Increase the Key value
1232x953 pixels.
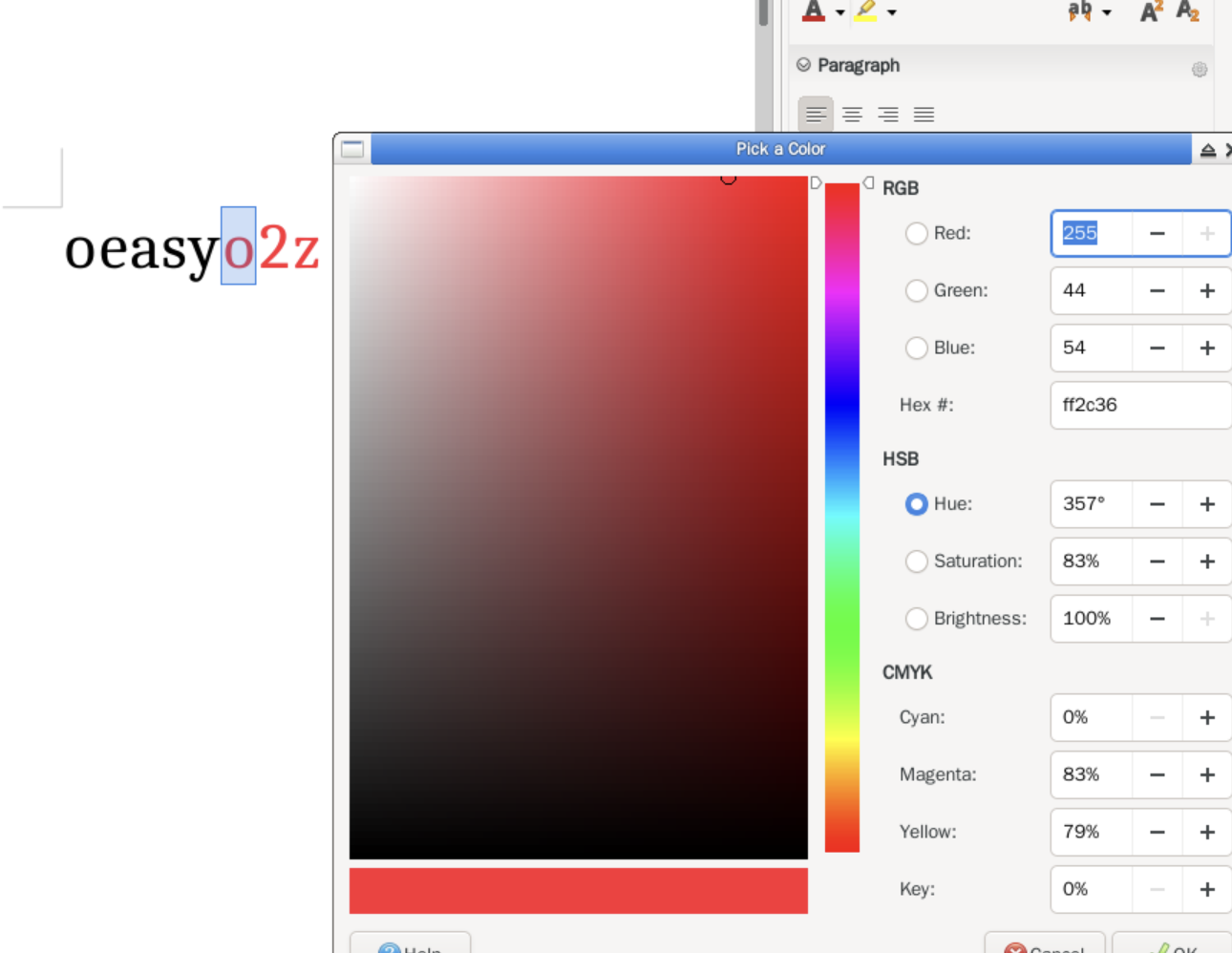coord(1207,889)
